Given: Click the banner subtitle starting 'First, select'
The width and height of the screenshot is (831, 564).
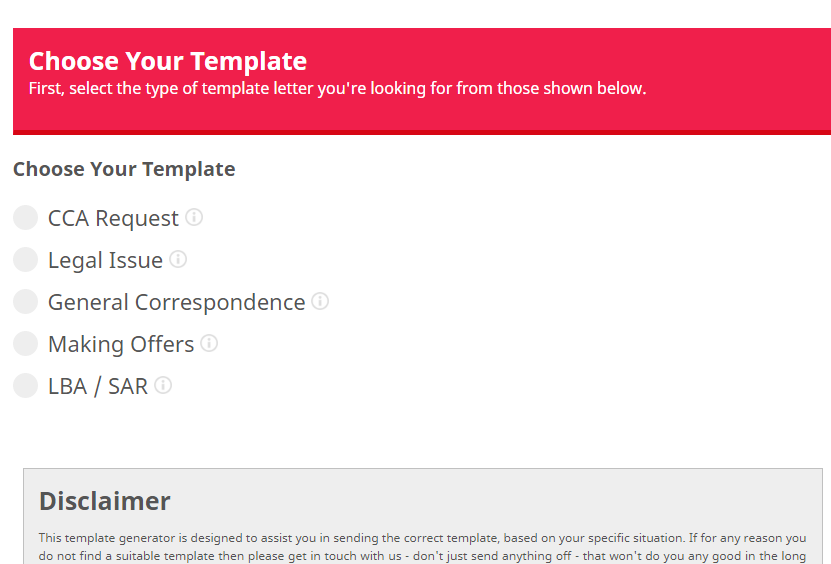Looking at the screenshot, I should coord(338,89).
